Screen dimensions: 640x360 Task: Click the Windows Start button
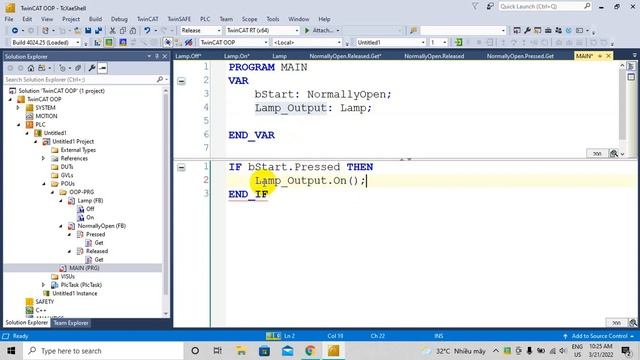click(11, 351)
